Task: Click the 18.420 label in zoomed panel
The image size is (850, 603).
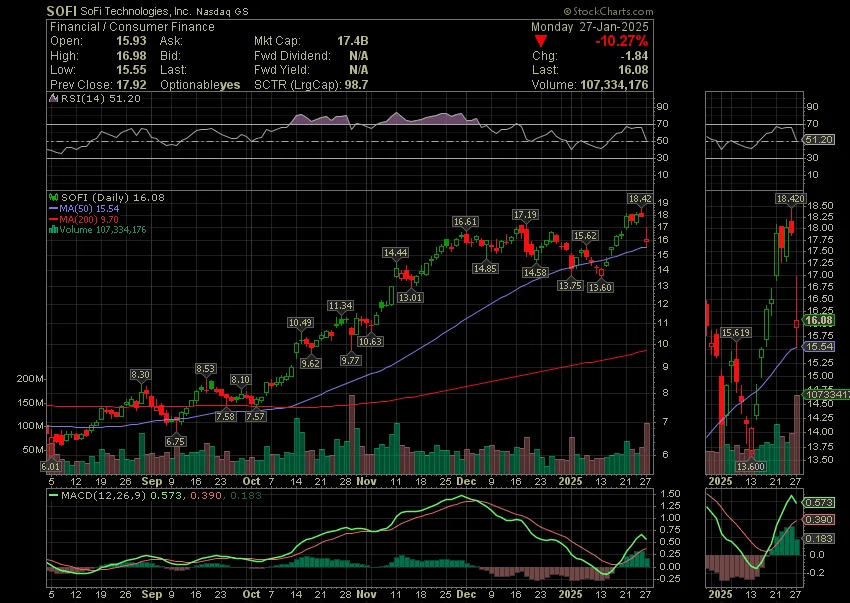Action: [790, 199]
